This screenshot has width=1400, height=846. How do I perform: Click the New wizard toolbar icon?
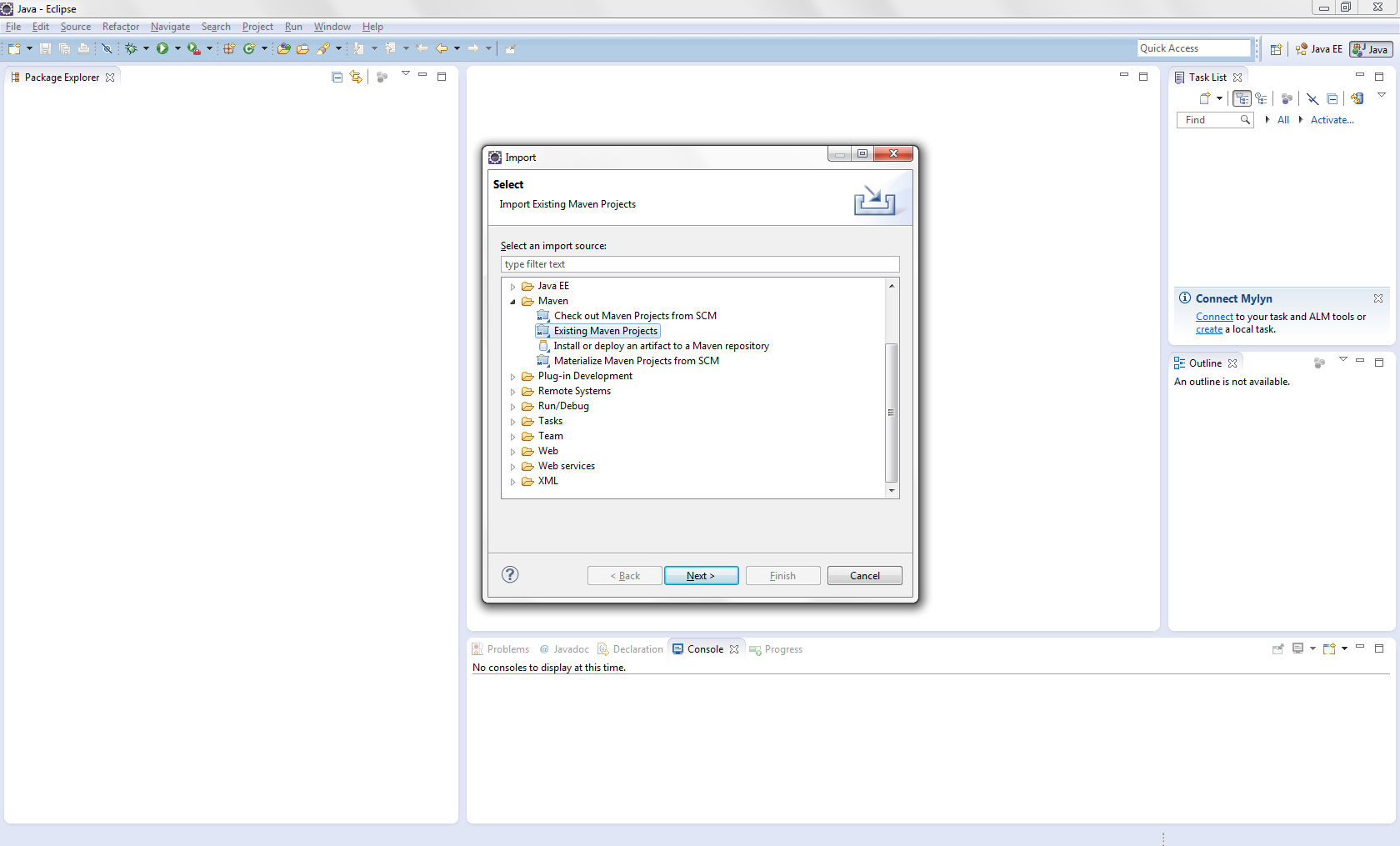14,48
